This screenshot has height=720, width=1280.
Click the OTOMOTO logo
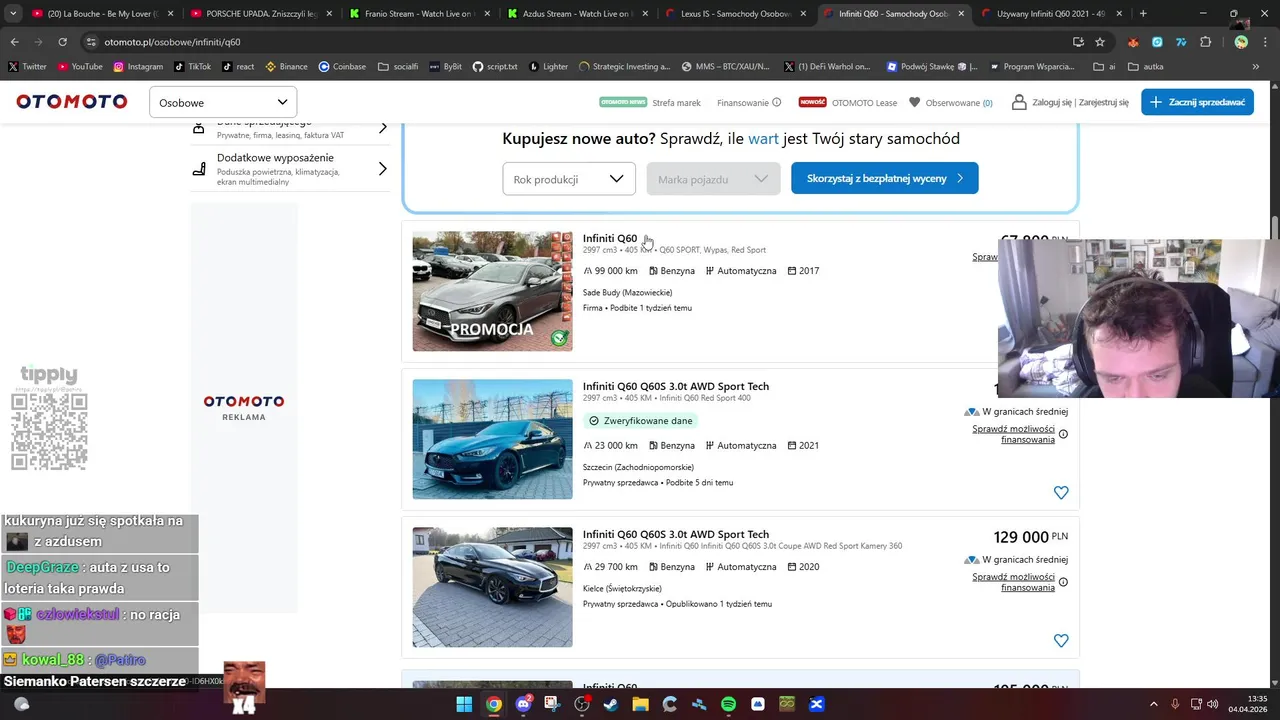[x=72, y=102]
